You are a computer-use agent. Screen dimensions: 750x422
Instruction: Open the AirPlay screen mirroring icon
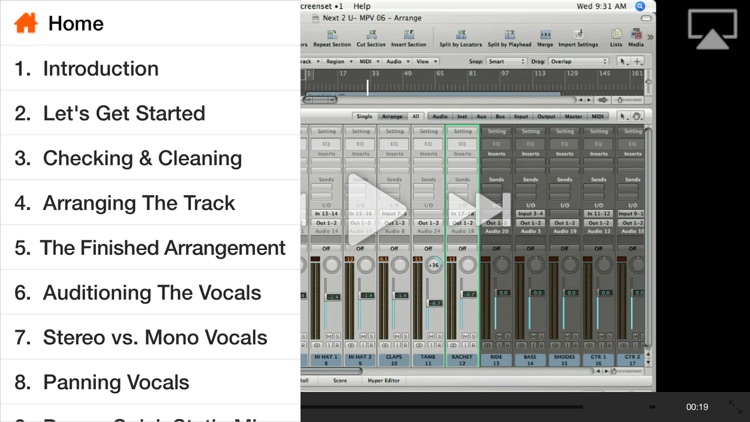tap(712, 29)
